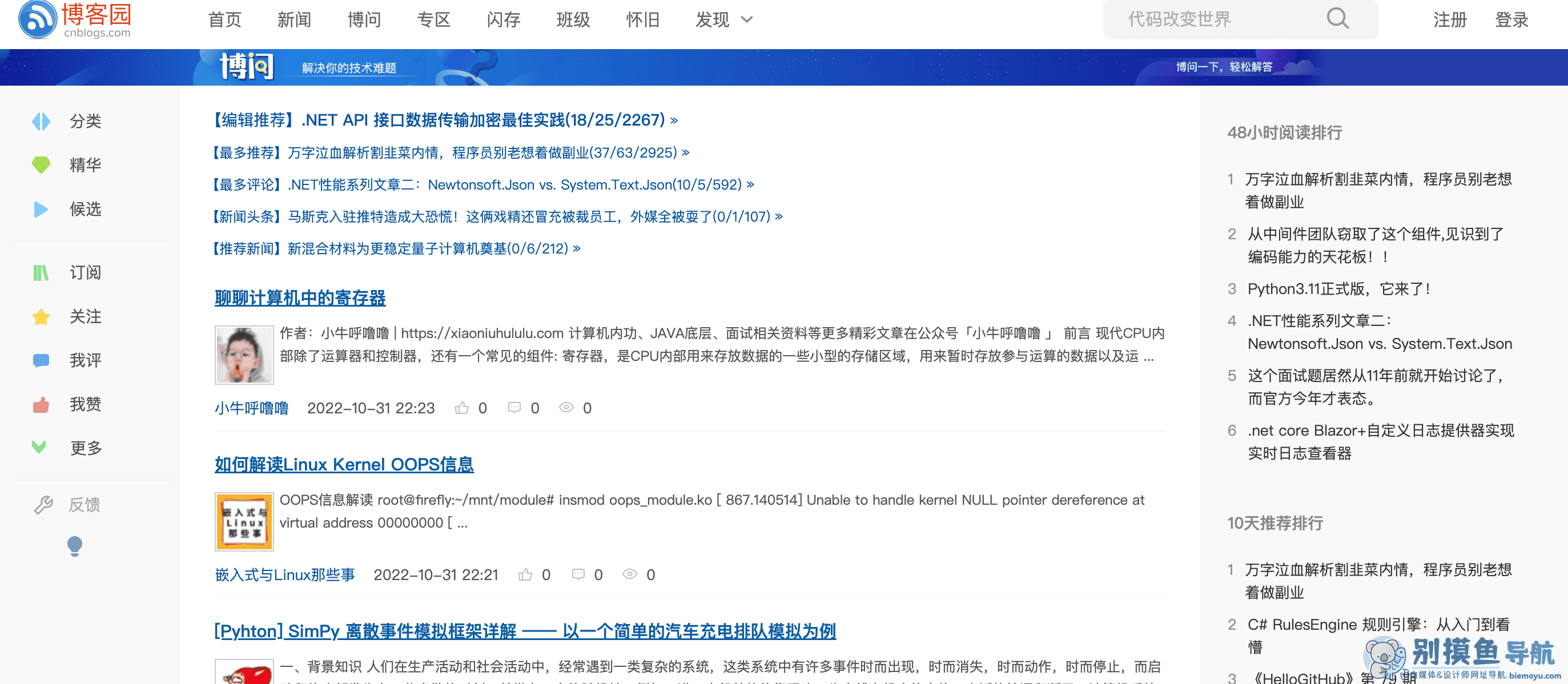
Task: Click the 订阅 books icon
Action: pos(41,272)
